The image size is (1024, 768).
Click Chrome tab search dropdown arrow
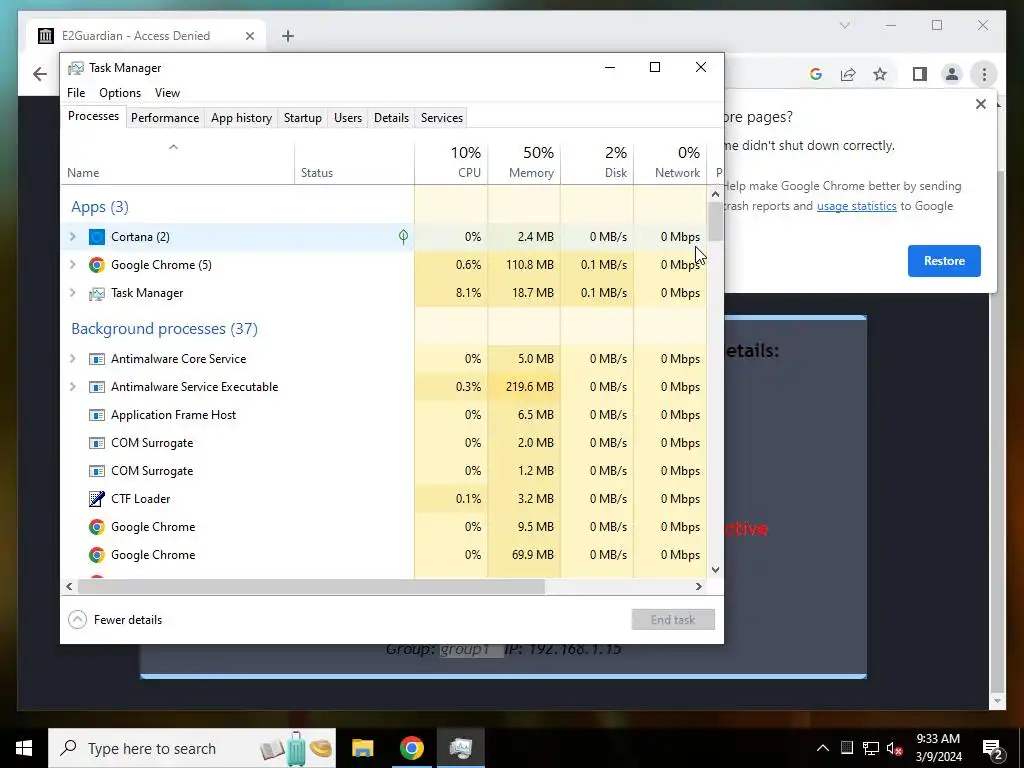844,25
